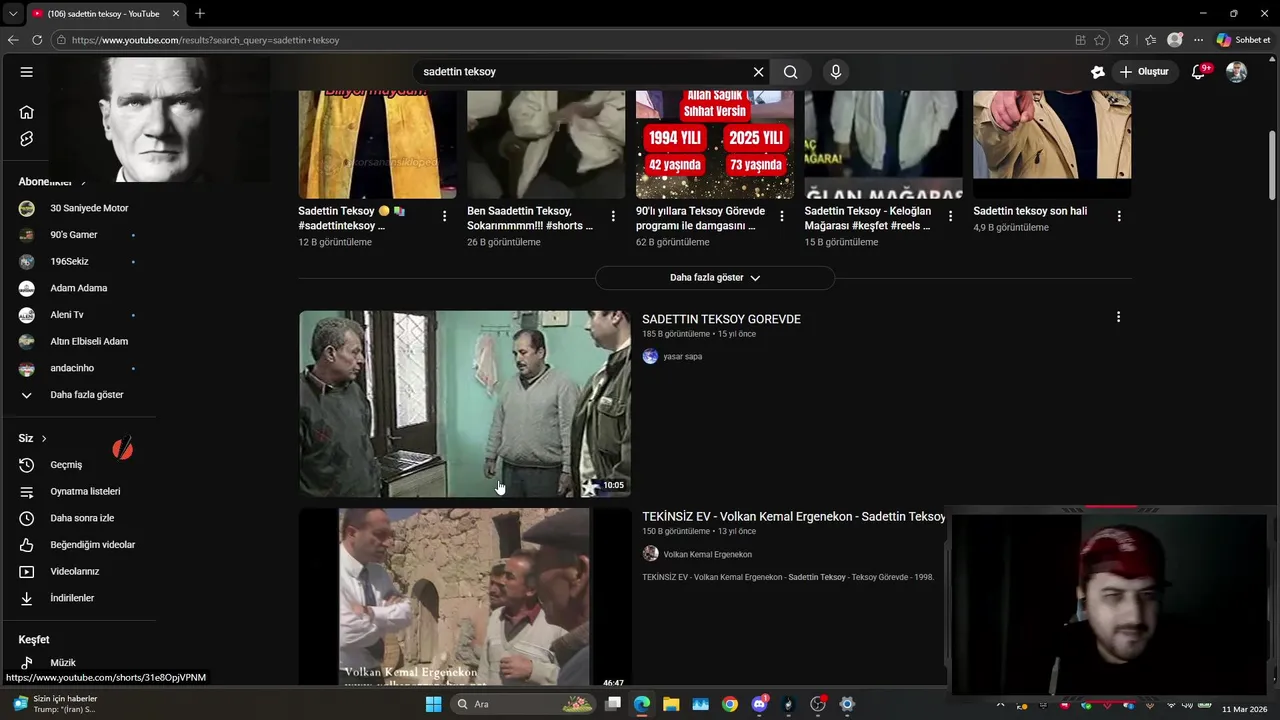Screen dimensions: 1280x720
Task: Open tab actions dropdown in title bar
Action: pyautogui.click(x=12, y=13)
